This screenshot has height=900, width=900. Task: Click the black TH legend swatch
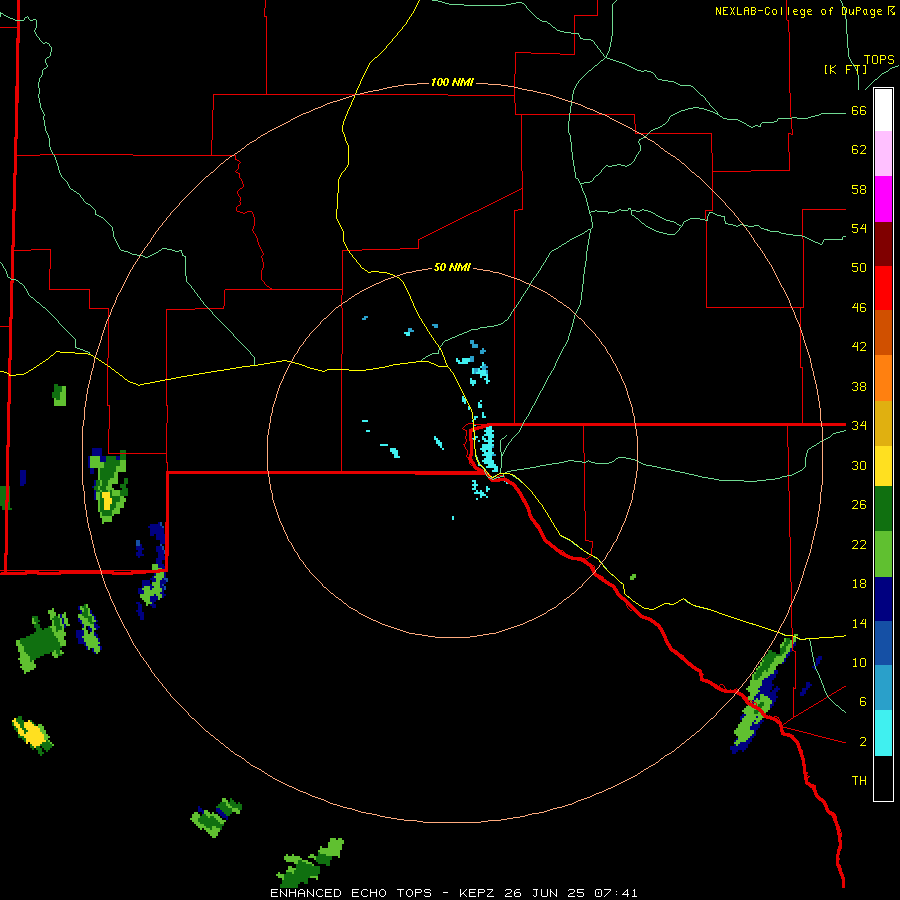pos(883,778)
